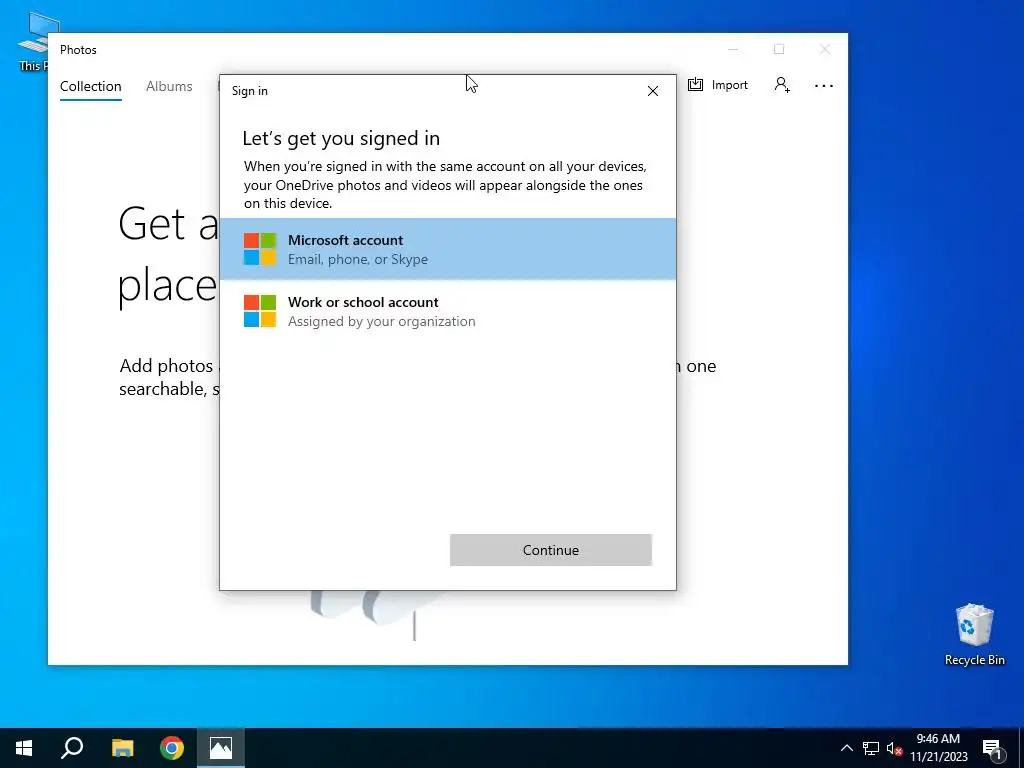The height and width of the screenshot is (768, 1024).
Task: Click the muted volume tray icon
Action: pos(894,748)
